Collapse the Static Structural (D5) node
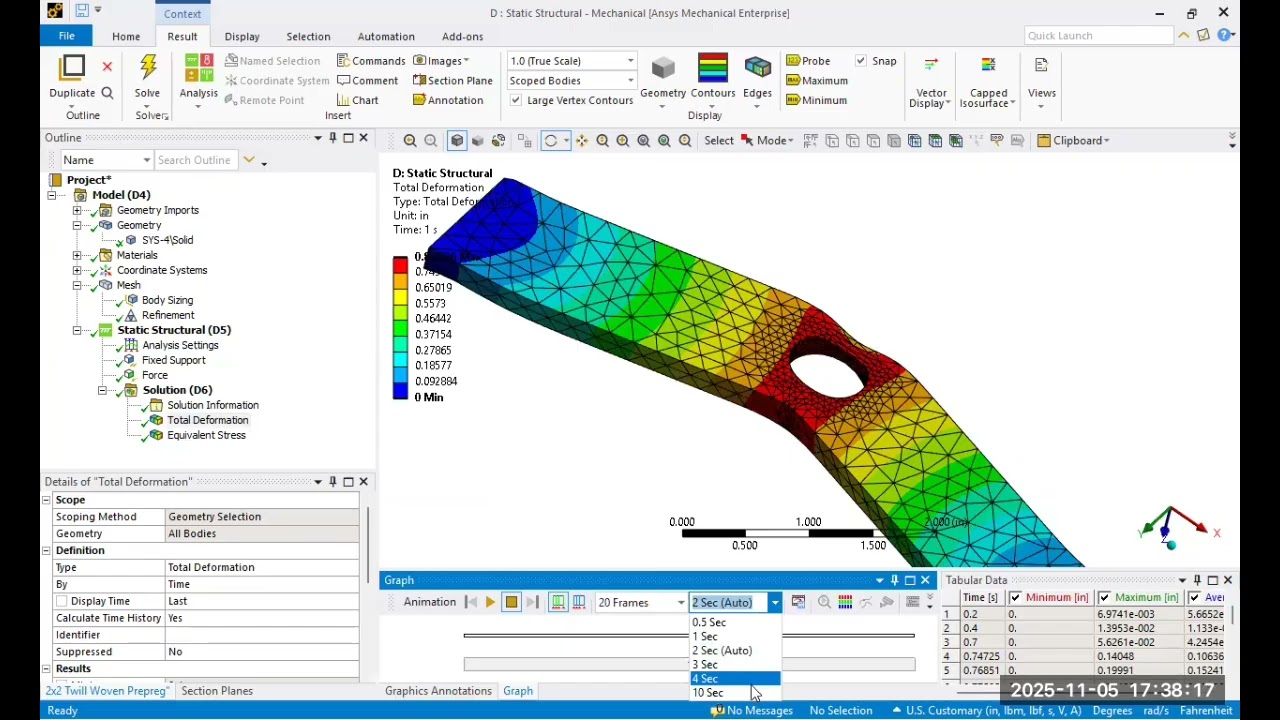This screenshot has height=720, width=1280. [x=77, y=330]
